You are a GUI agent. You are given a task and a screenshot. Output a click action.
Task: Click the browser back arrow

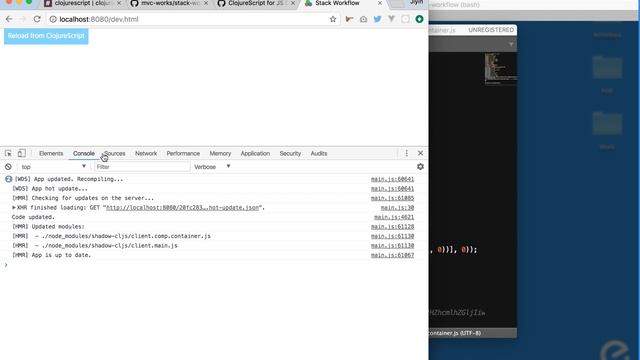coord(9,19)
